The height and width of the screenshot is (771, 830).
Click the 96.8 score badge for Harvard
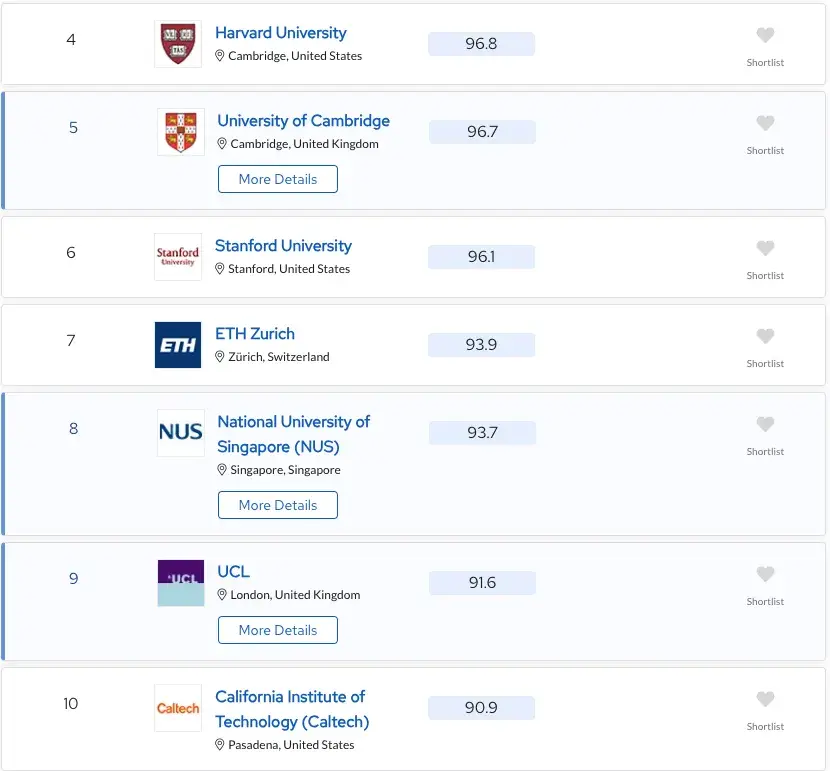(481, 43)
